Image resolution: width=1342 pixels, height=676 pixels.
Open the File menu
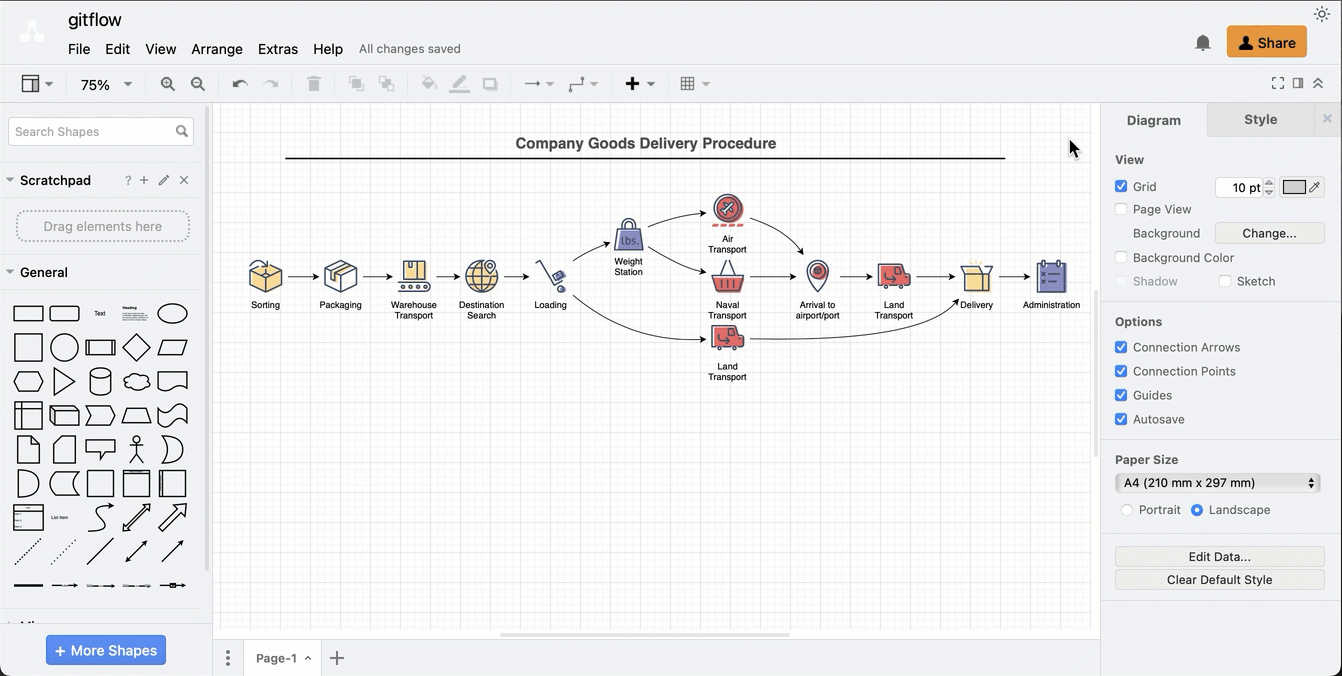click(79, 49)
